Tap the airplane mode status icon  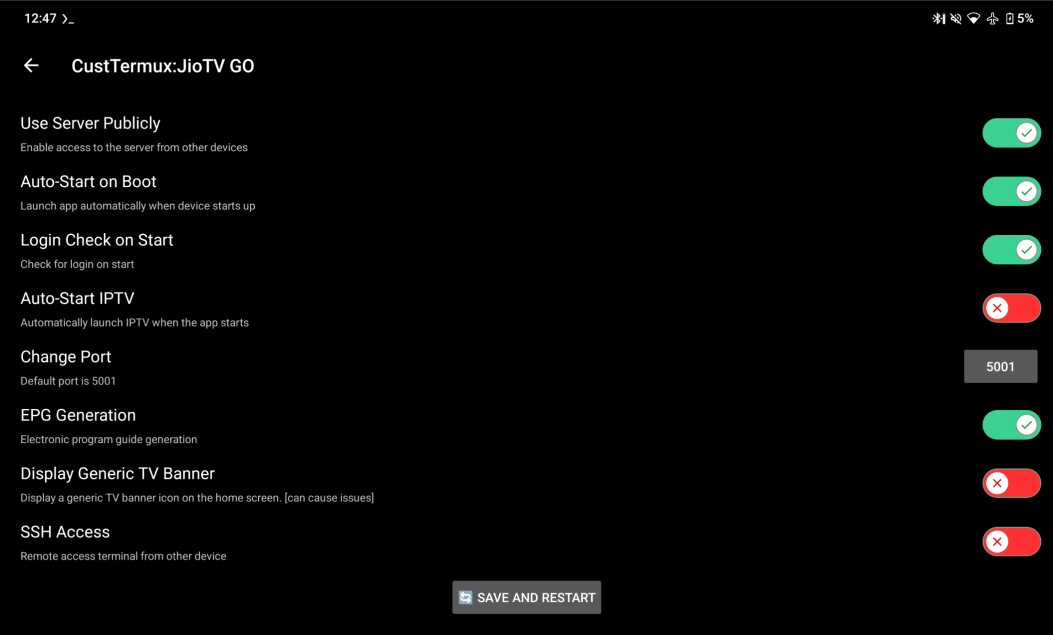pos(993,19)
